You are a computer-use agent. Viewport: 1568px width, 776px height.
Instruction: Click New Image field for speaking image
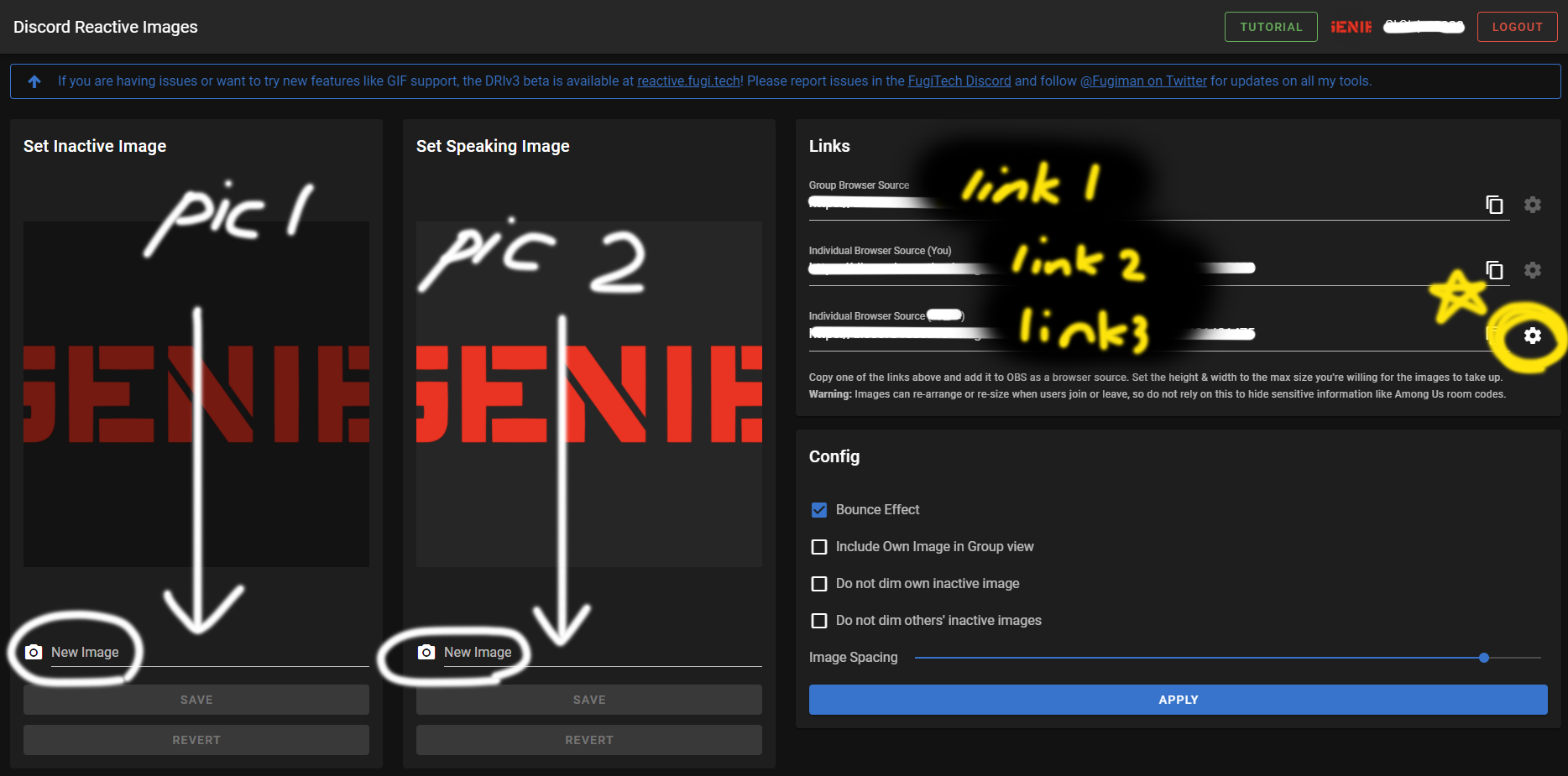tap(603, 652)
